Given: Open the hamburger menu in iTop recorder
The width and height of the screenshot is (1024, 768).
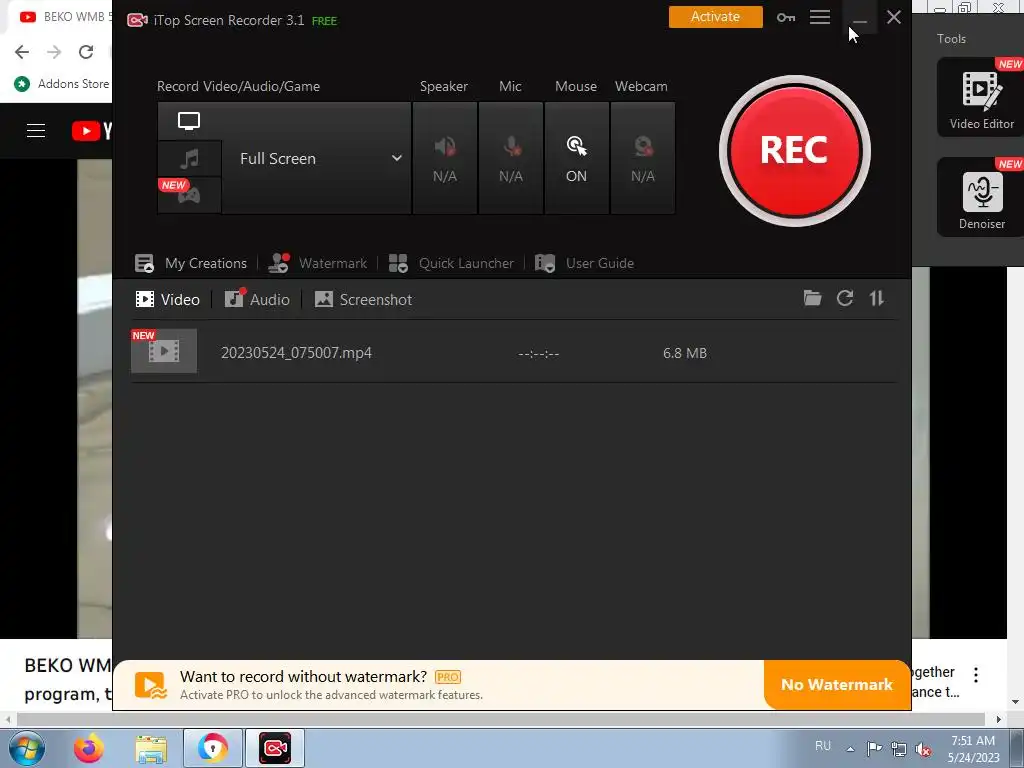Looking at the screenshot, I should tap(820, 17).
